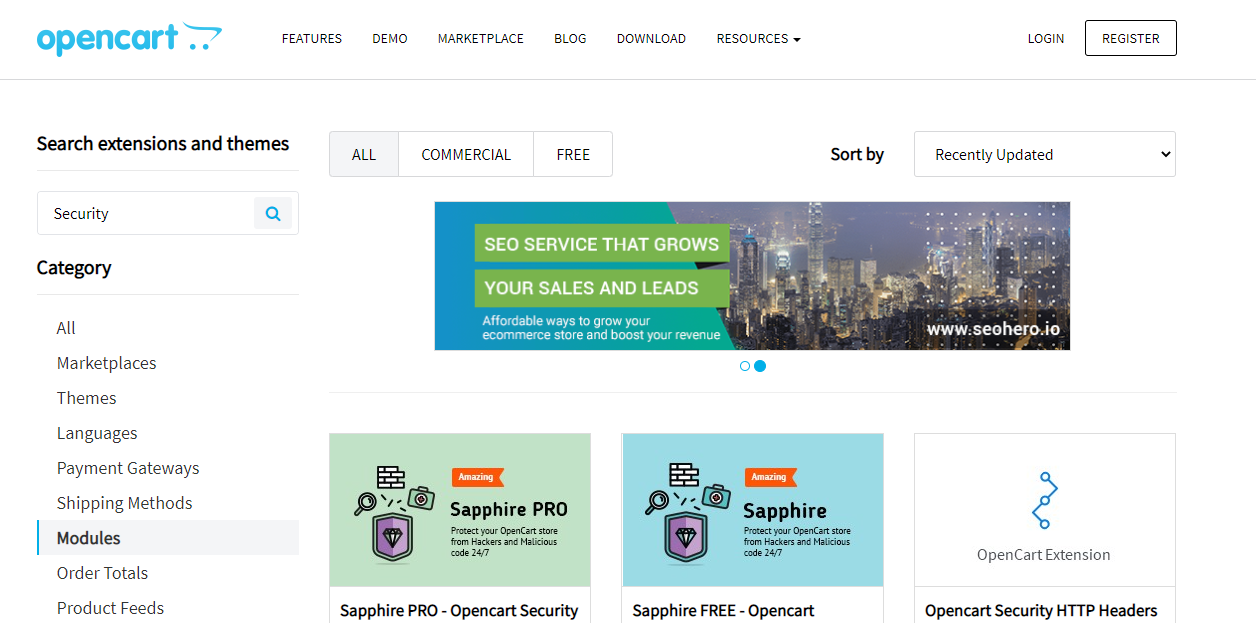Switch to the FREE filter tab
Image resolution: width=1256 pixels, height=623 pixels.
573,154
